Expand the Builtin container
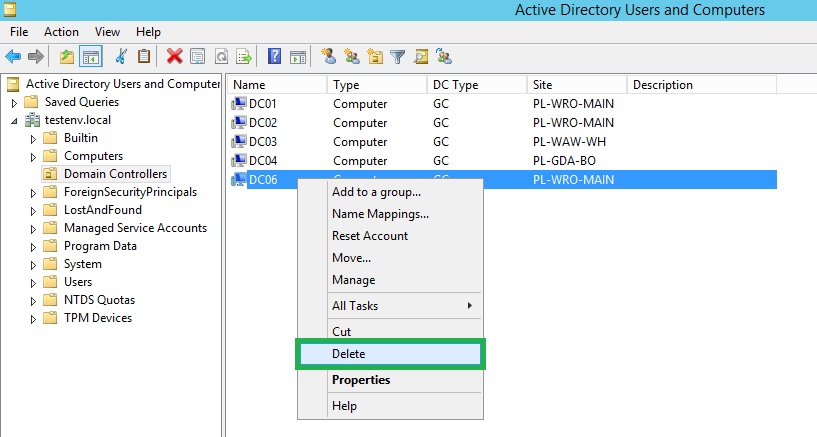The height and width of the screenshot is (437, 817). click(x=33, y=139)
